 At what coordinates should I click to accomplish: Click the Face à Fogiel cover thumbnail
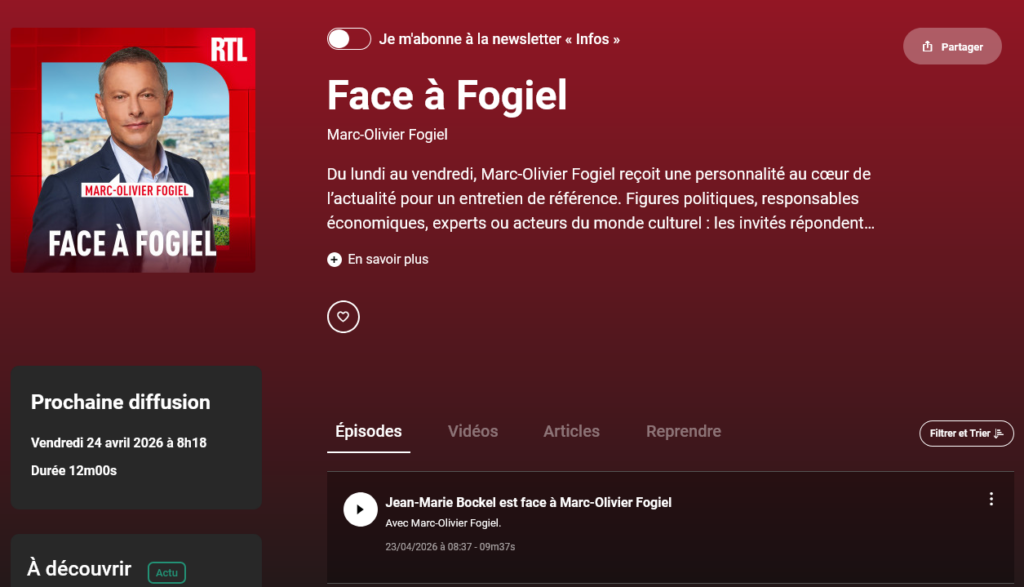pyautogui.click(x=133, y=150)
